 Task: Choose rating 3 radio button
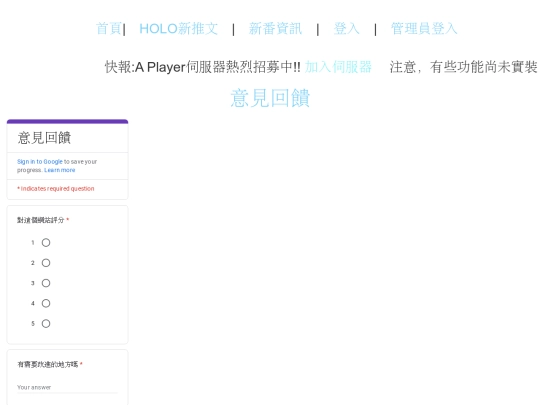point(46,283)
